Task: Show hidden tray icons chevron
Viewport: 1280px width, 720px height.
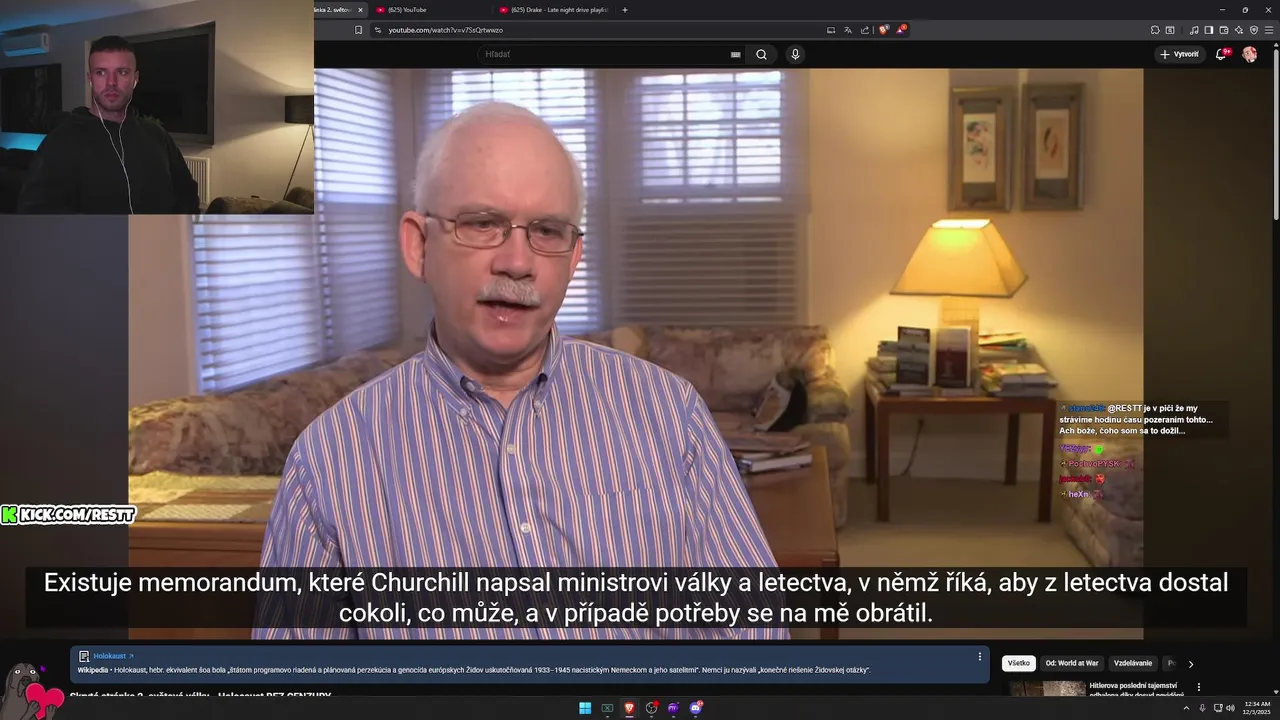Action: 1187,708
